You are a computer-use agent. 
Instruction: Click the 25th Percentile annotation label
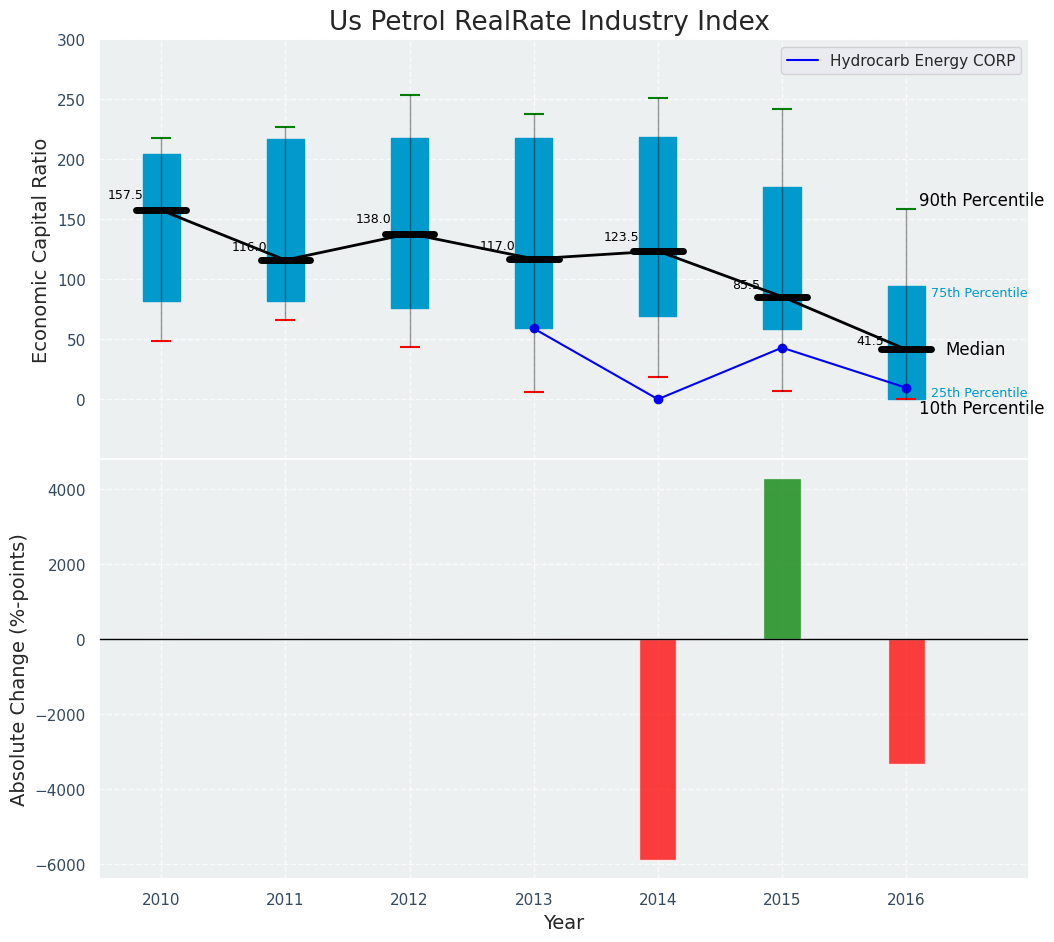coord(978,393)
